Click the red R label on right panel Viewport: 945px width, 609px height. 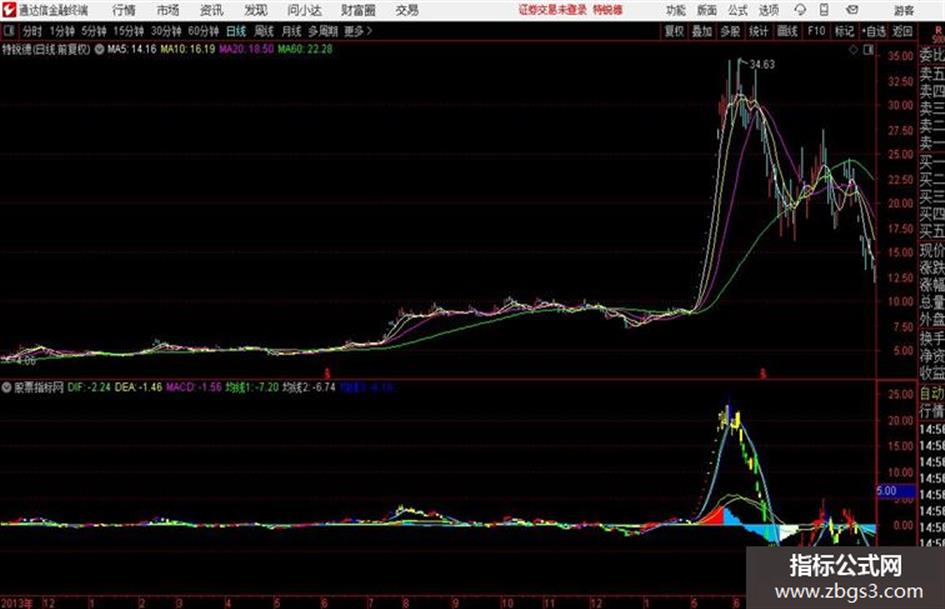[x=938, y=30]
